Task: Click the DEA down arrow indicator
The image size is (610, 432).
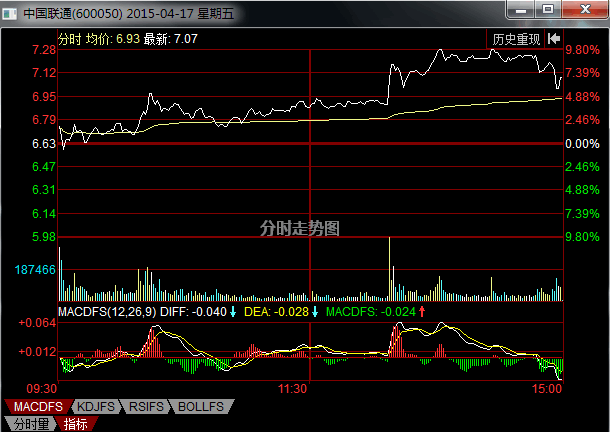Action: pyautogui.click(x=315, y=312)
